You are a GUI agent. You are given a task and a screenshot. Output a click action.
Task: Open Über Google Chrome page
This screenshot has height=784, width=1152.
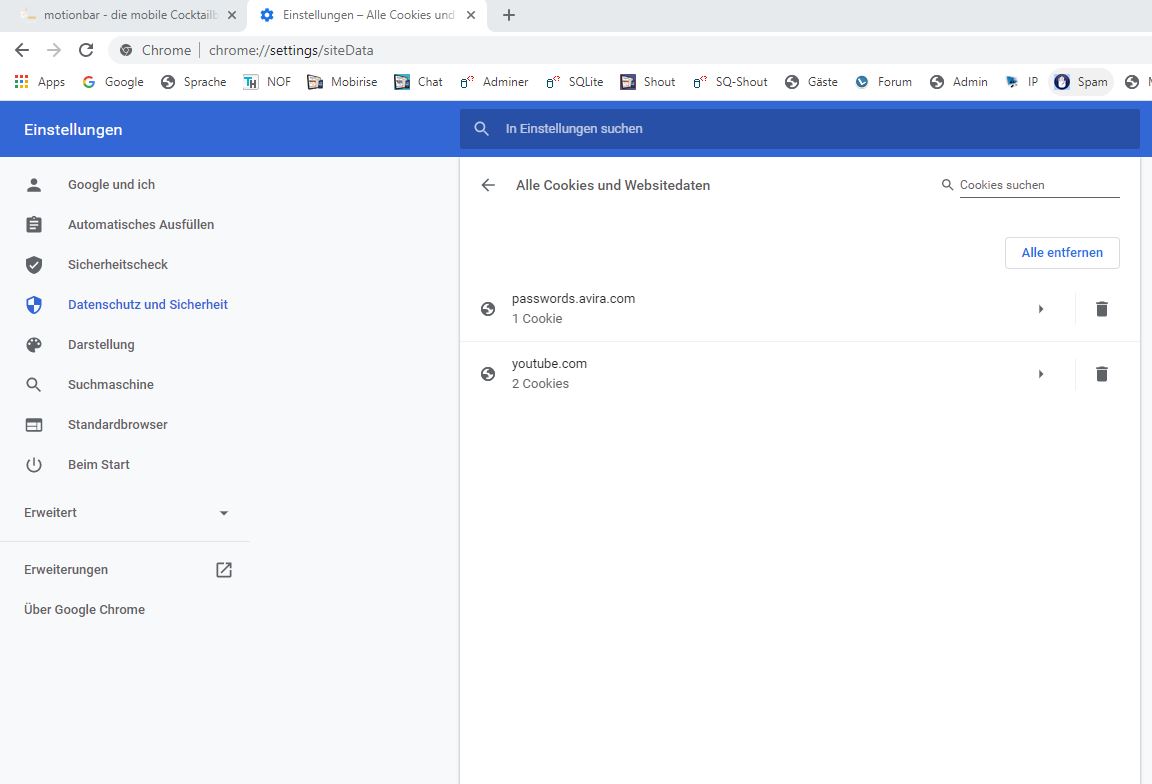coord(84,610)
